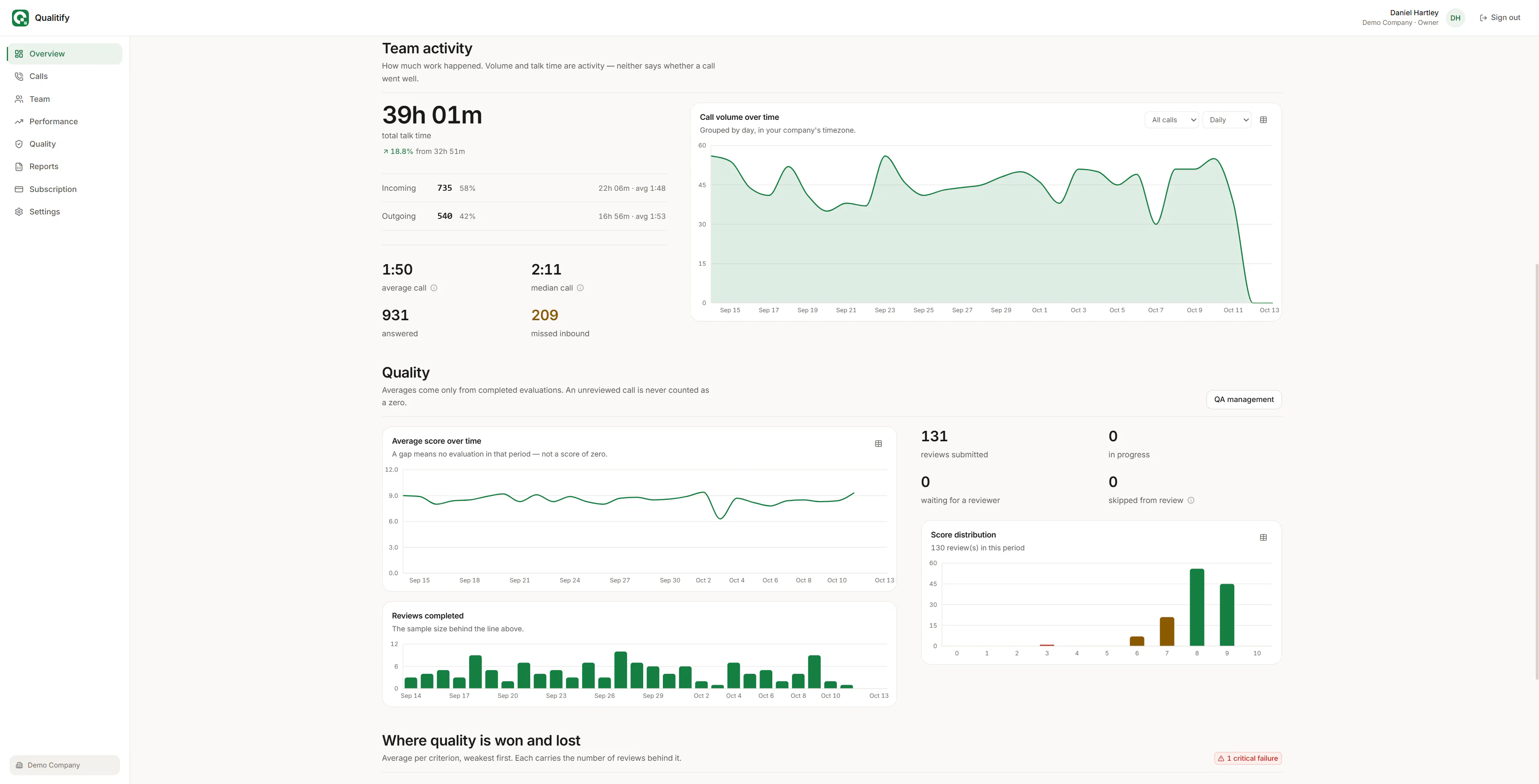
Task: Click the Incoming '735' count
Action: click(x=444, y=188)
